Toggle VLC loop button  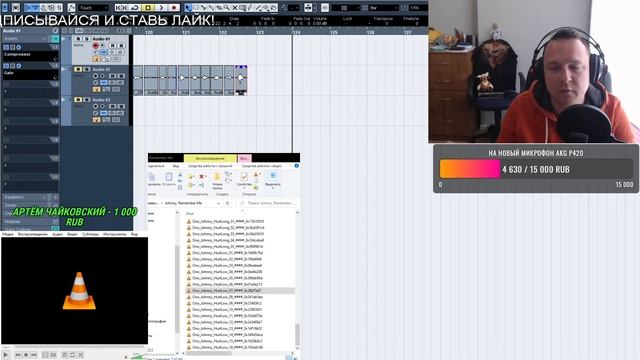pyautogui.click(x=72, y=355)
